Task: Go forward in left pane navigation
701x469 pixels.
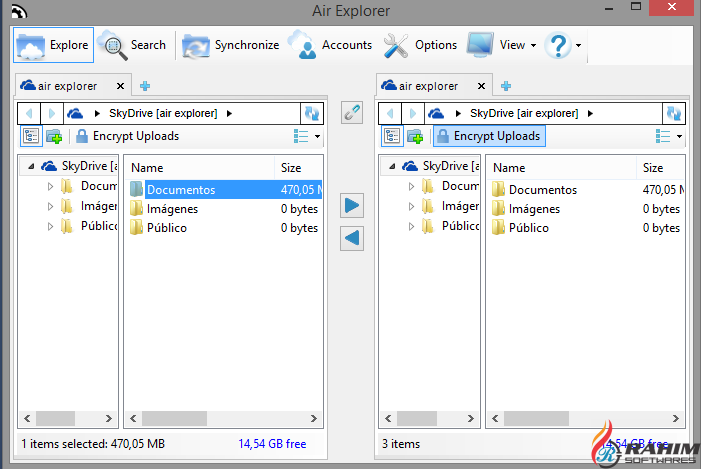Action: pos(52,114)
